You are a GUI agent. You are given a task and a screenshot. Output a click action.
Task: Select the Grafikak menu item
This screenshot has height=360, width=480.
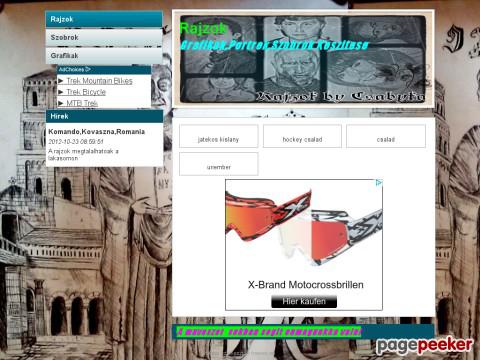pos(104,56)
